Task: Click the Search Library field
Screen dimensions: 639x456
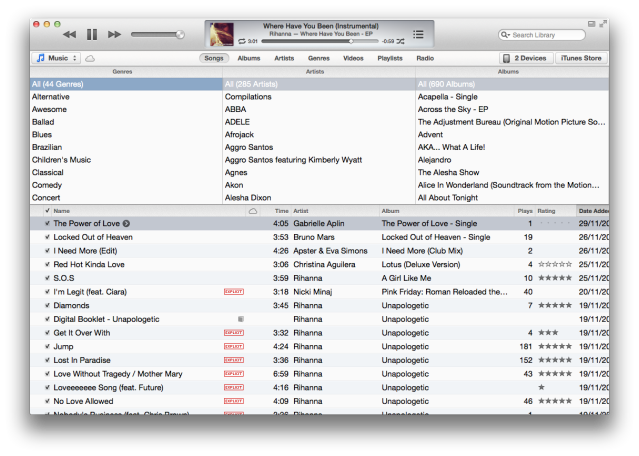Action: (x=542, y=35)
